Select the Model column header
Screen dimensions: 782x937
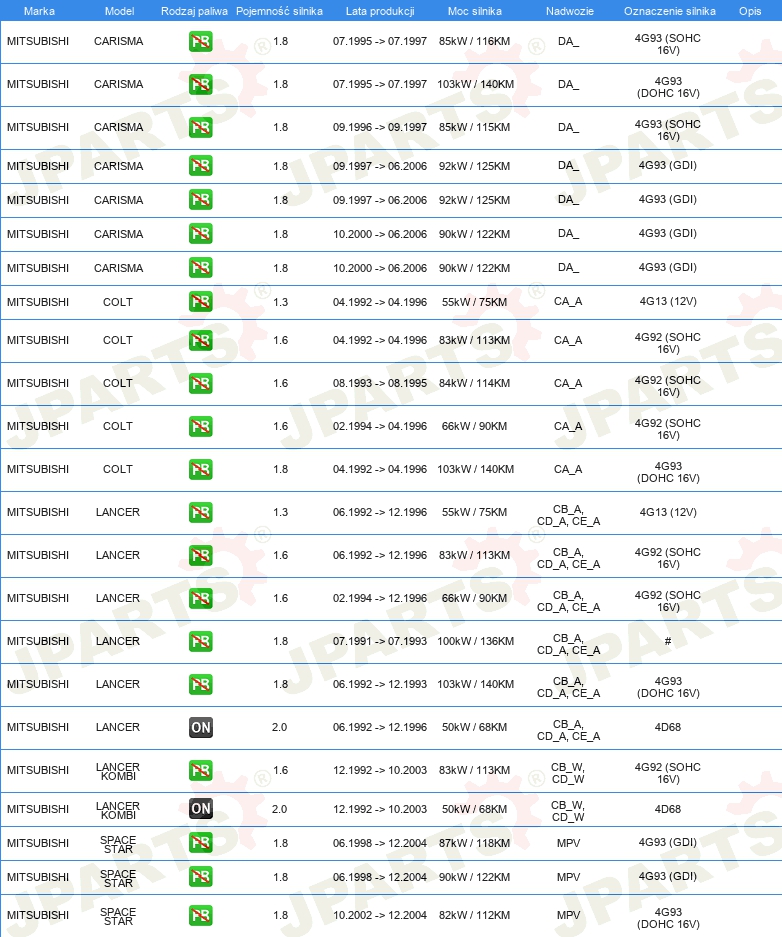click(119, 11)
